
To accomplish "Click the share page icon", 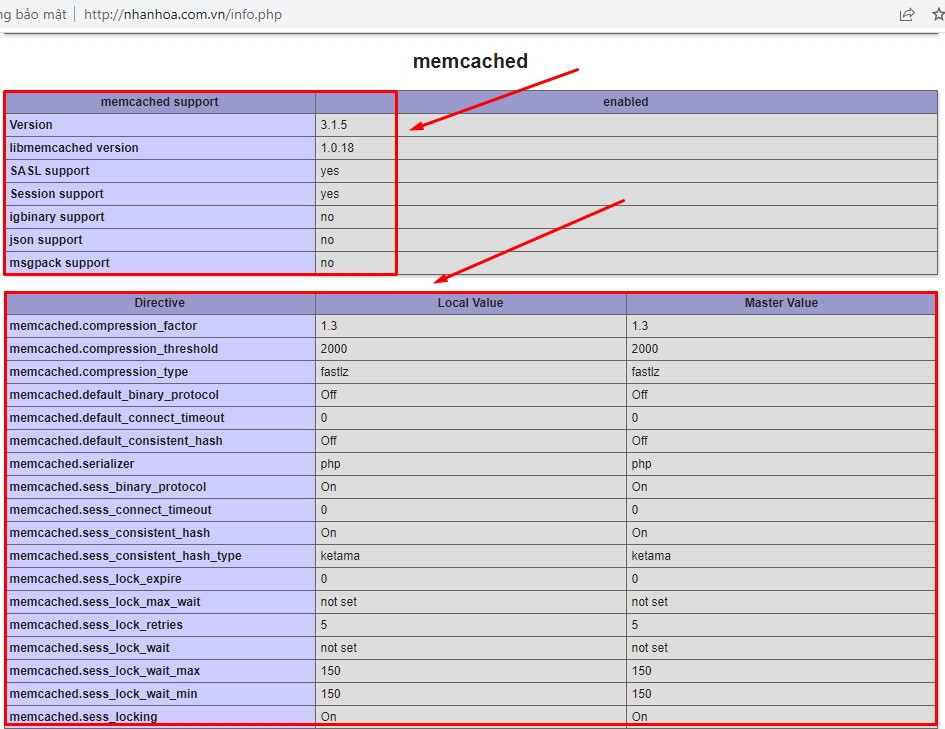I will coord(907,14).
